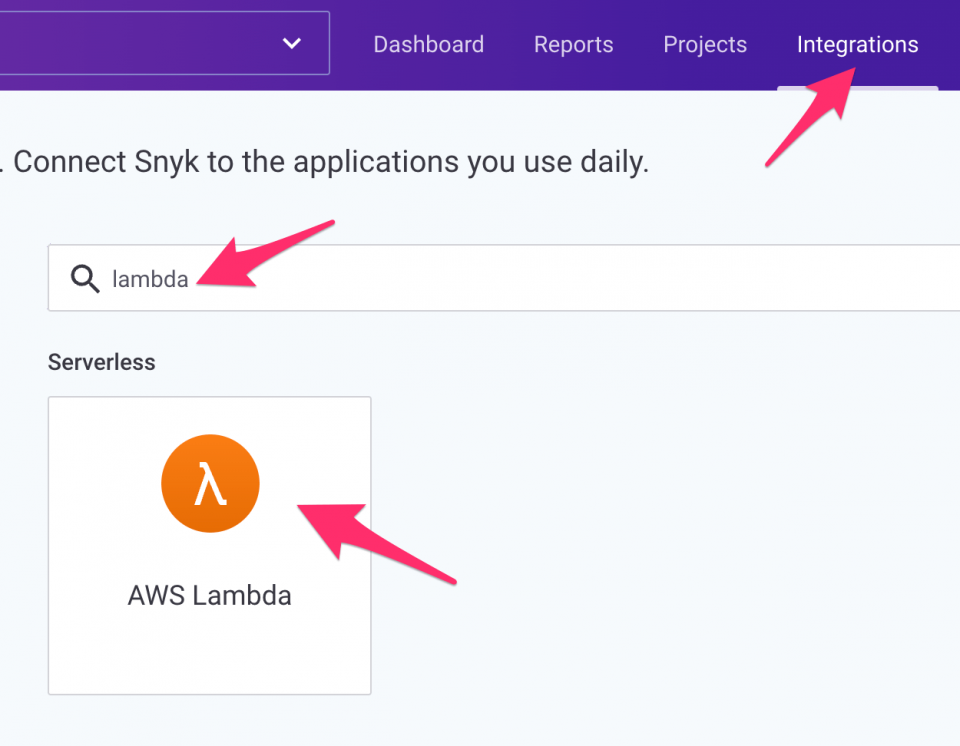Open the Dashboard page
Screen dimensions: 960x746
pyautogui.click(x=428, y=44)
